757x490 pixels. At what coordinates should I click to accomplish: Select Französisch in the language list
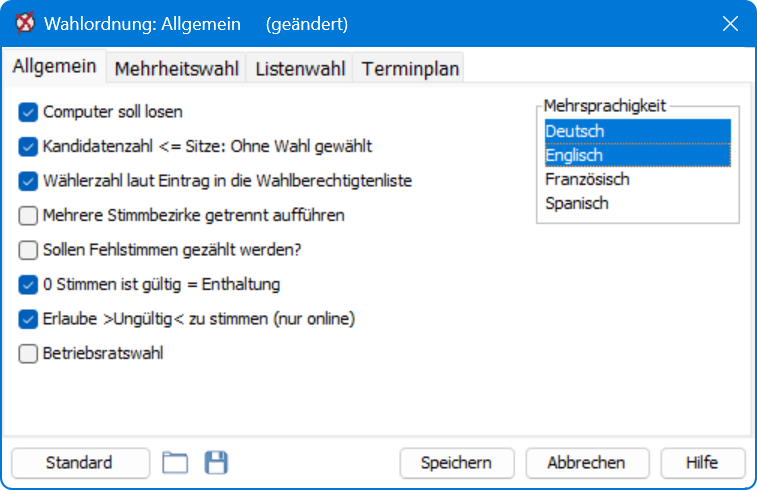click(637, 179)
